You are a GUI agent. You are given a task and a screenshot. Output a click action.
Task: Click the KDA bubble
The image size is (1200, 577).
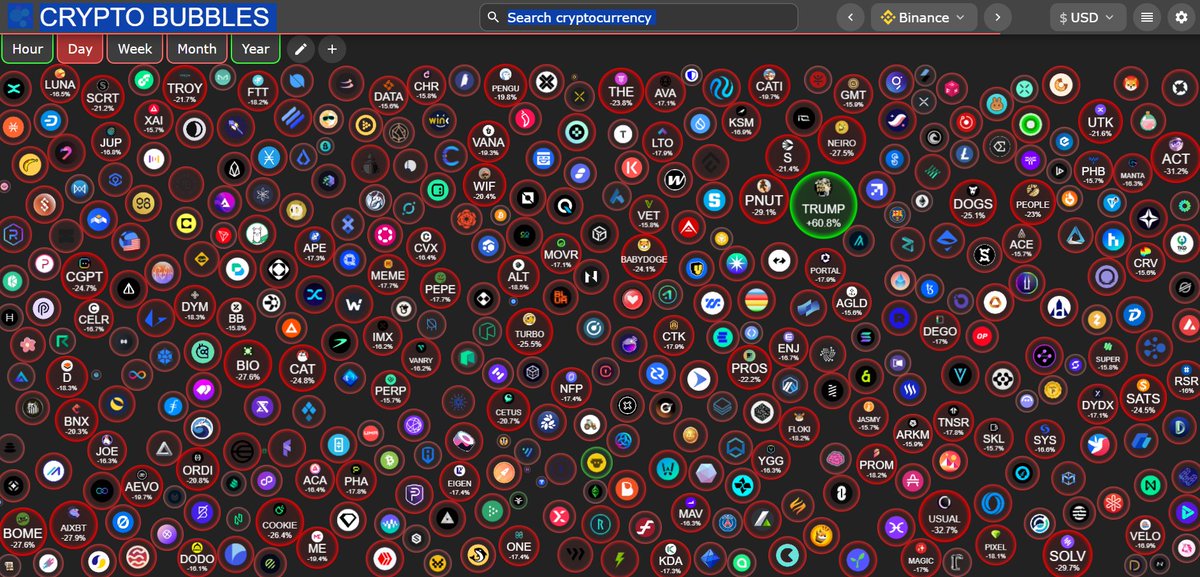(671, 559)
